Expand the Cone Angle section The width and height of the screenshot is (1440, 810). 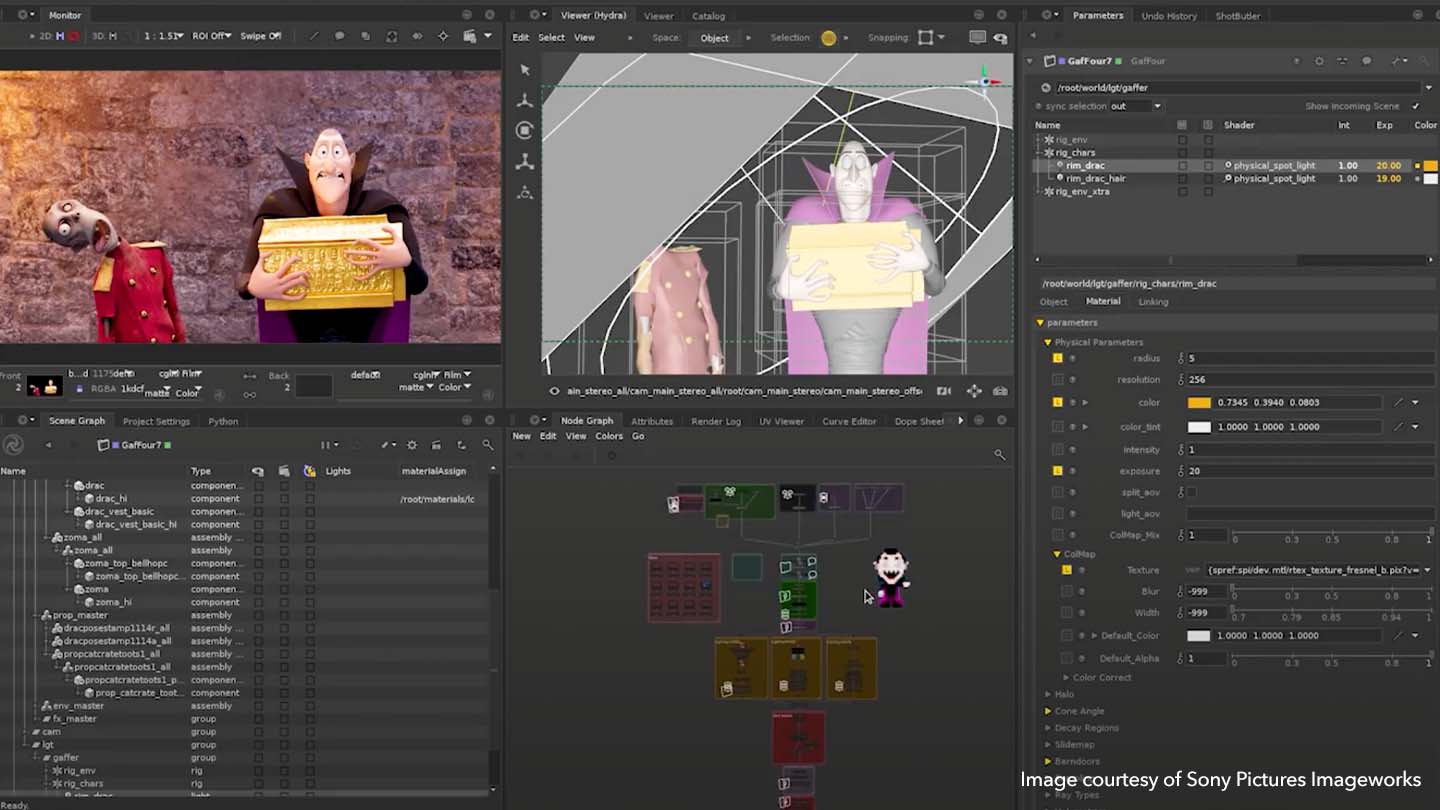point(1048,711)
